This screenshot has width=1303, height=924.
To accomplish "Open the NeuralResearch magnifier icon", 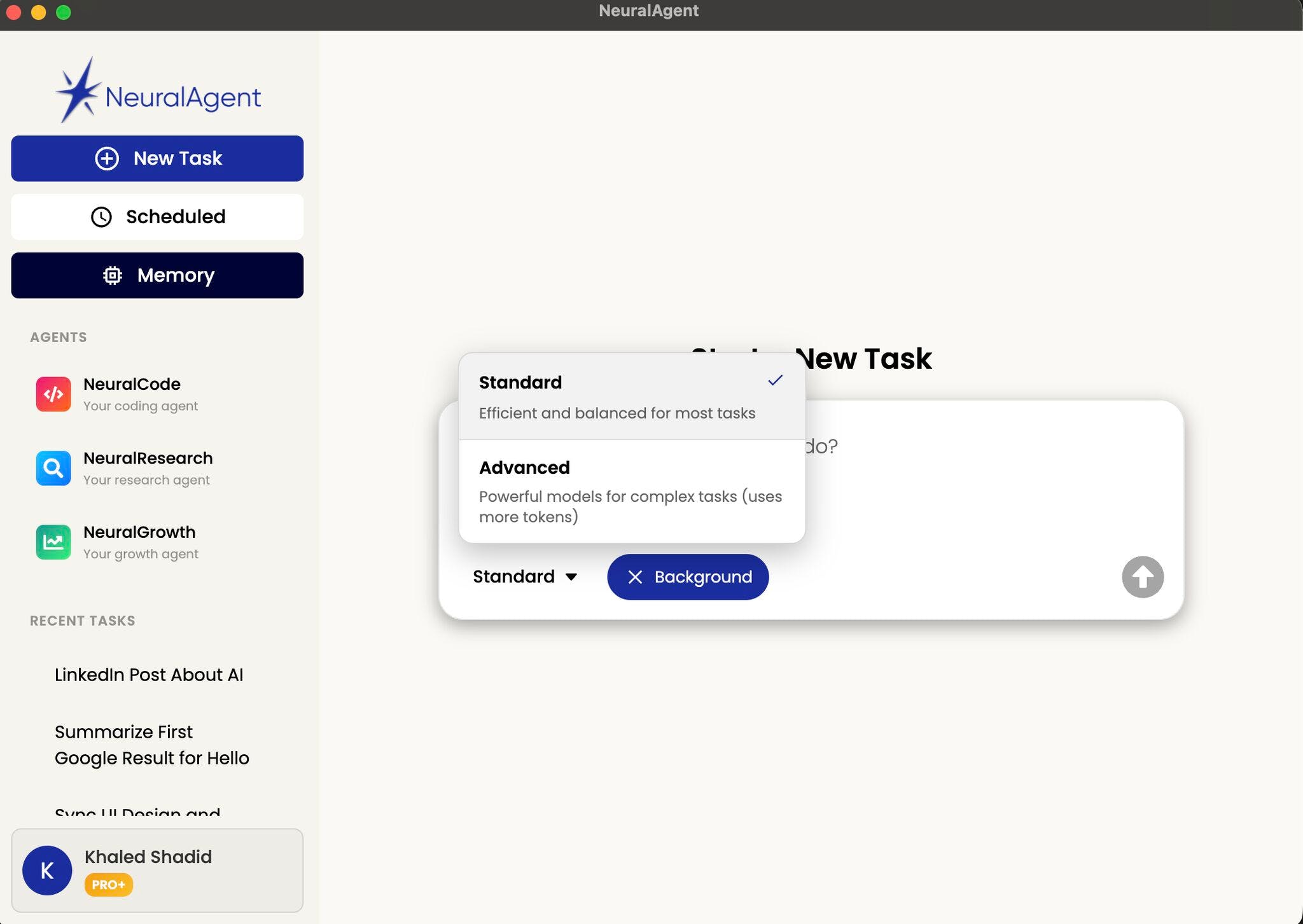I will pyautogui.click(x=53, y=468).
